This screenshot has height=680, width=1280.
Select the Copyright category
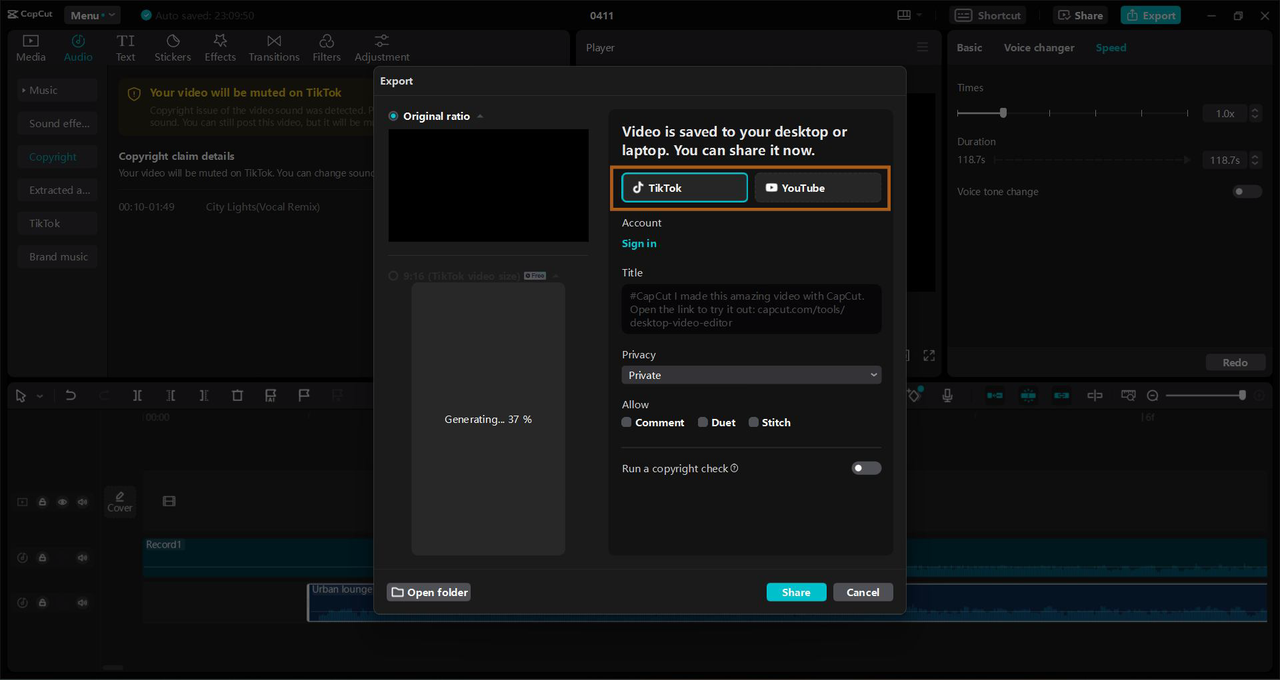[57, 157]
